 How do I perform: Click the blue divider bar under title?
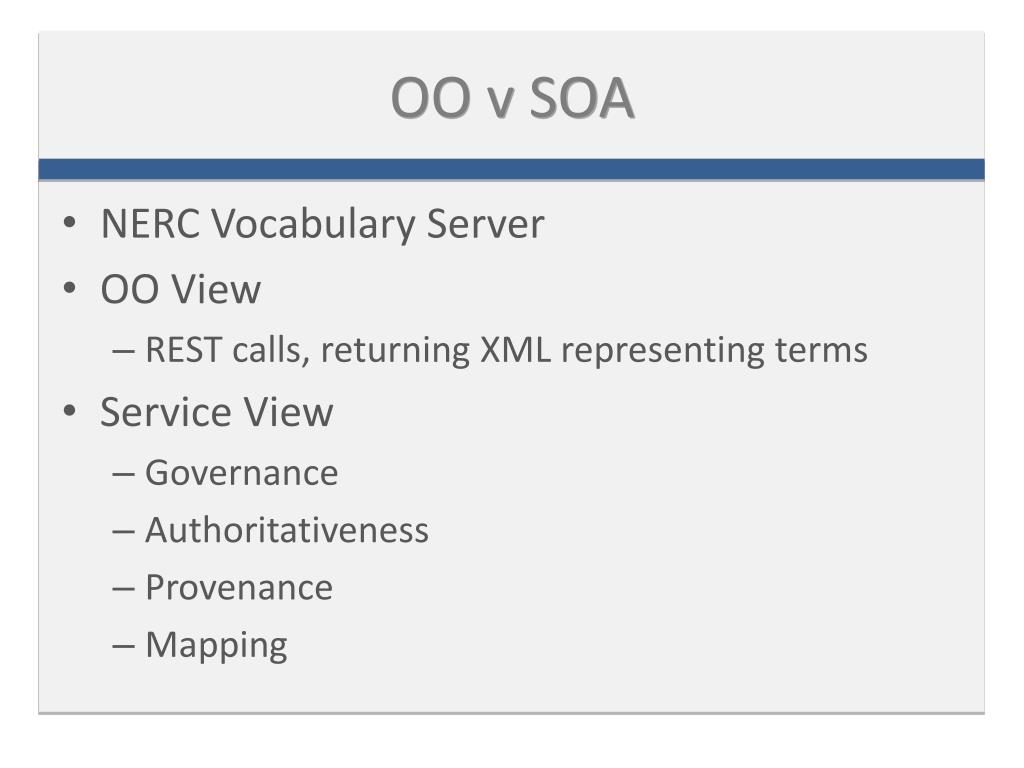(x=511, y=169)
